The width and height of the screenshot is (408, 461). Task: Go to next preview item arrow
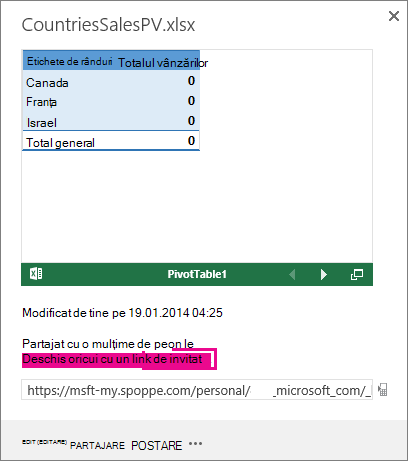point(323,274)
